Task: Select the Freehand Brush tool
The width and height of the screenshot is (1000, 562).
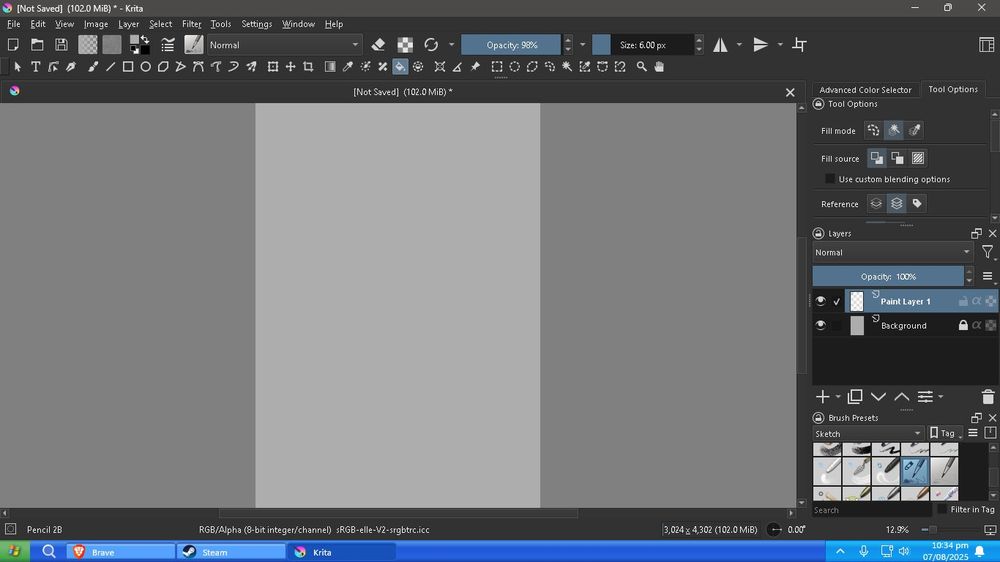Action: tap(92, 66)
